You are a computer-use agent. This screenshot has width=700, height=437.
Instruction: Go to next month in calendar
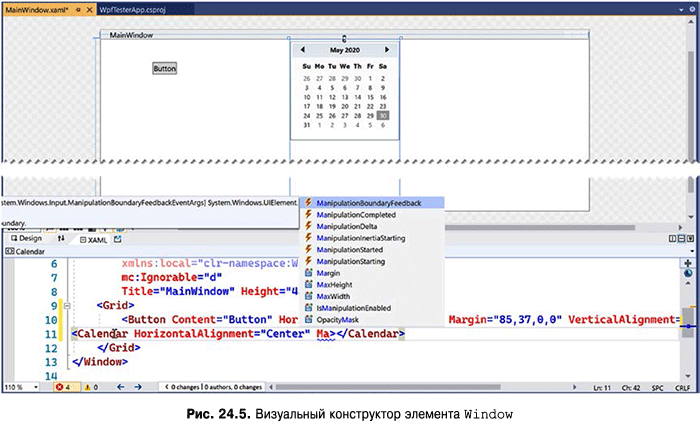coord(386,49)
